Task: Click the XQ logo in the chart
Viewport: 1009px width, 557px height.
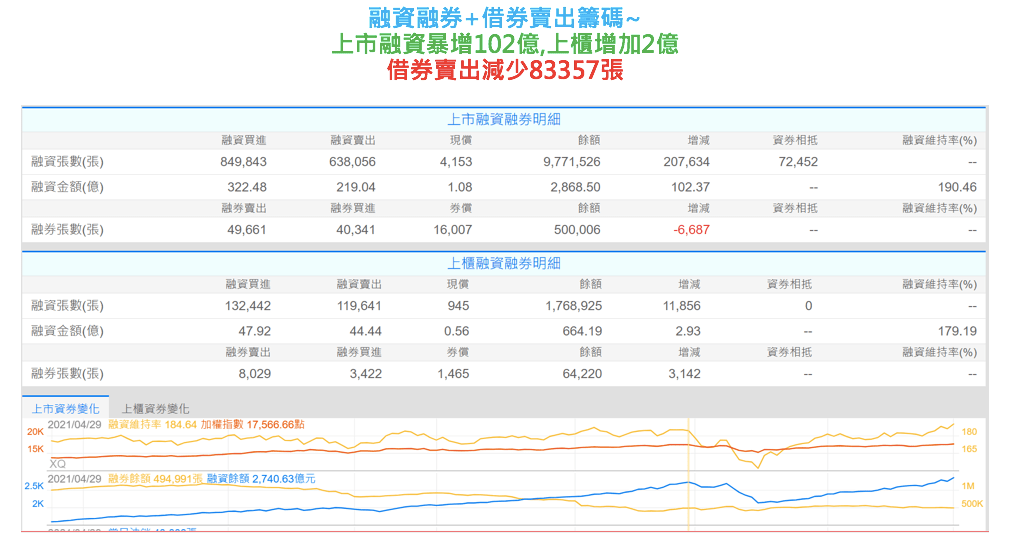Action: point(57,464)
